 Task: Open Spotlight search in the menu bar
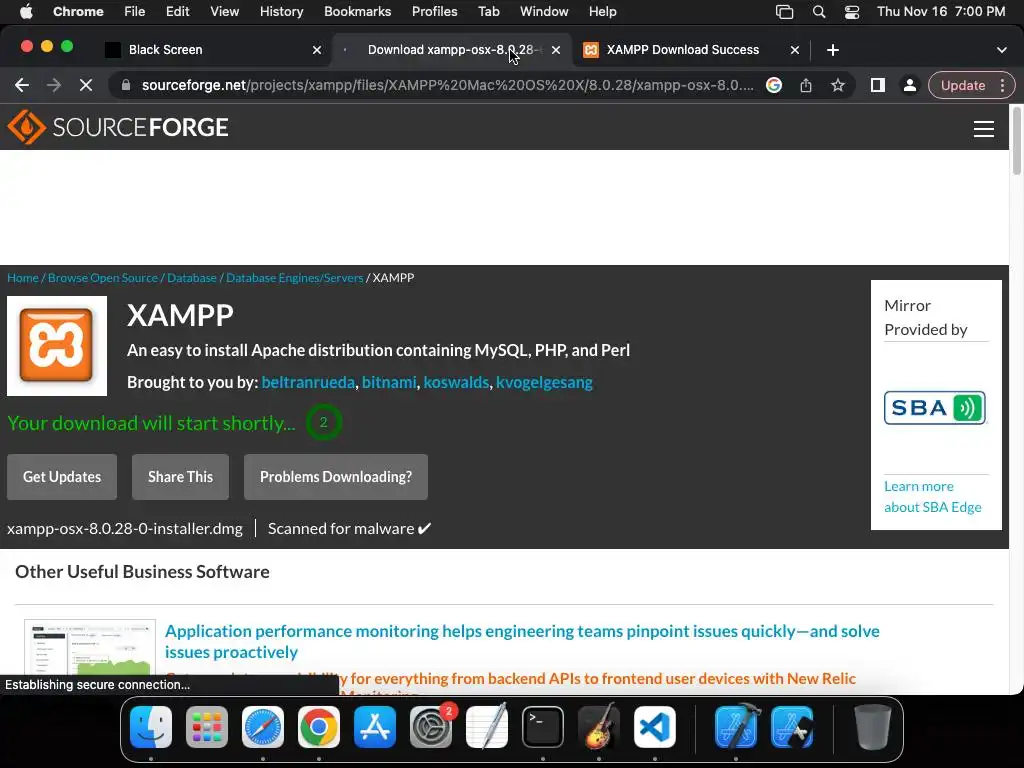(819, 12)
